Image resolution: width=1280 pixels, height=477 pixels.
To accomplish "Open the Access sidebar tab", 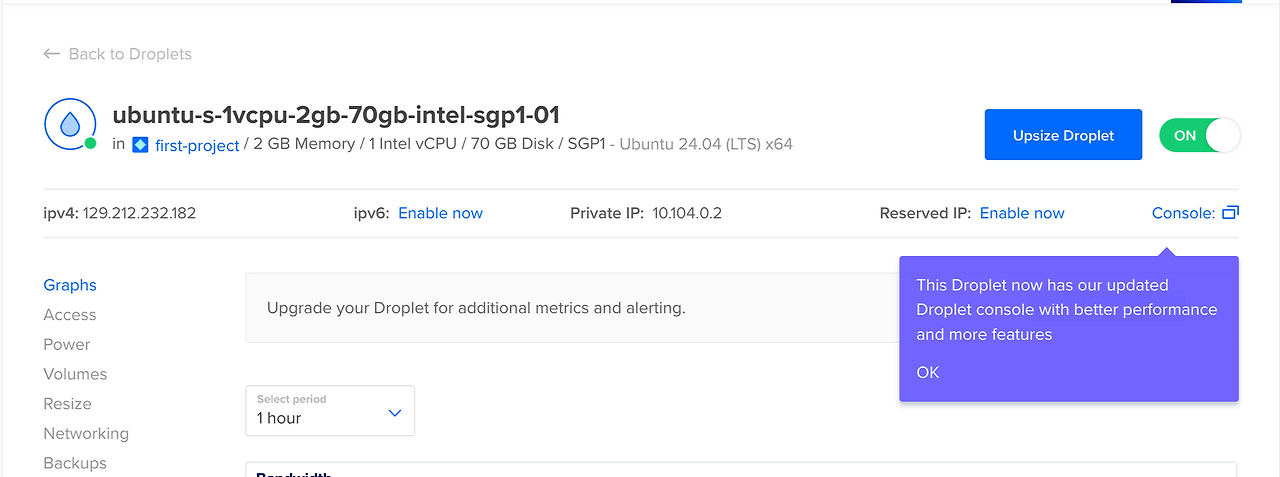I will pos(70,315).
